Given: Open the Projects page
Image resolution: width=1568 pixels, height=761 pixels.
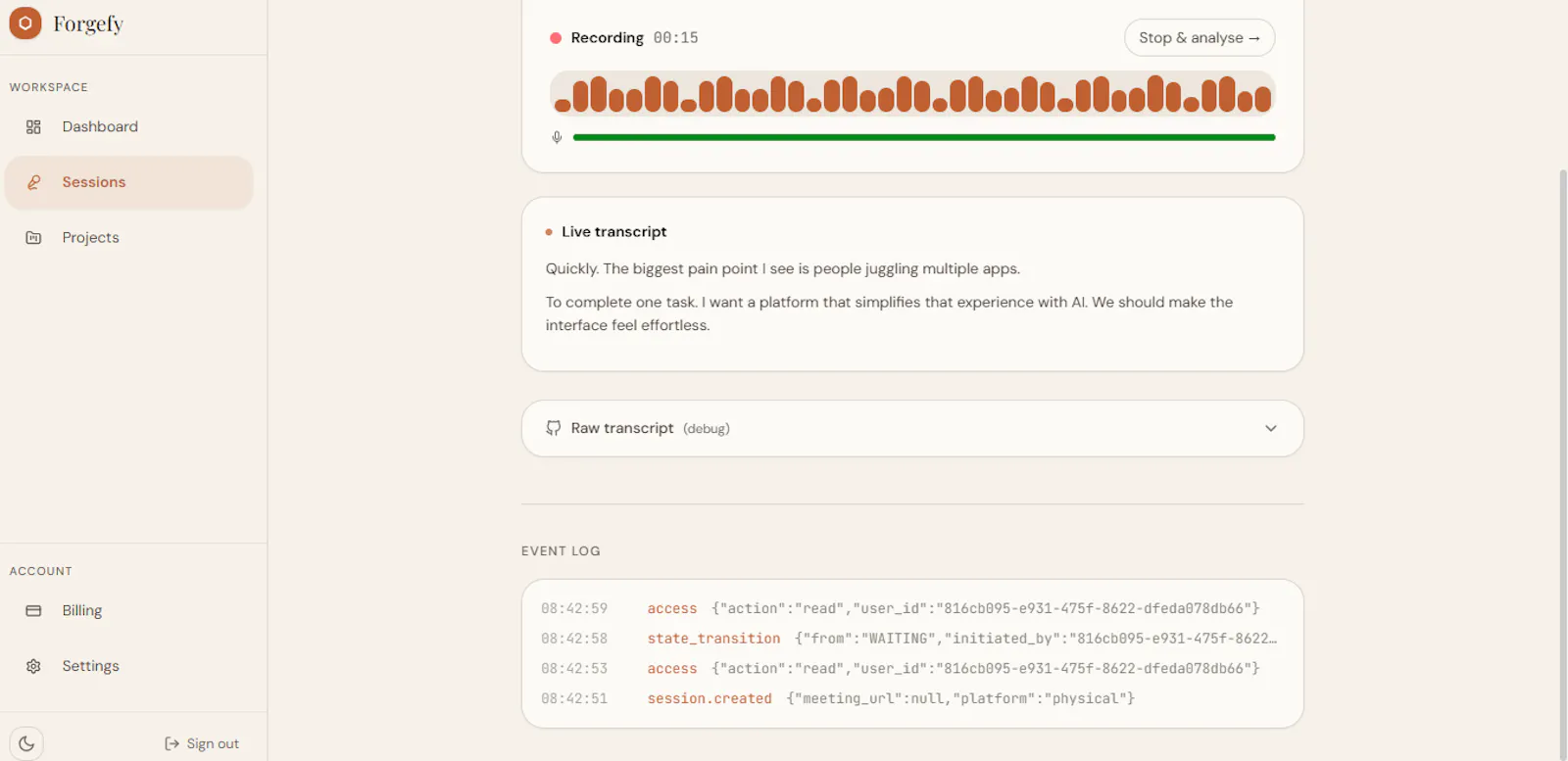Looking at the screenshot, I should click(129, 238).
